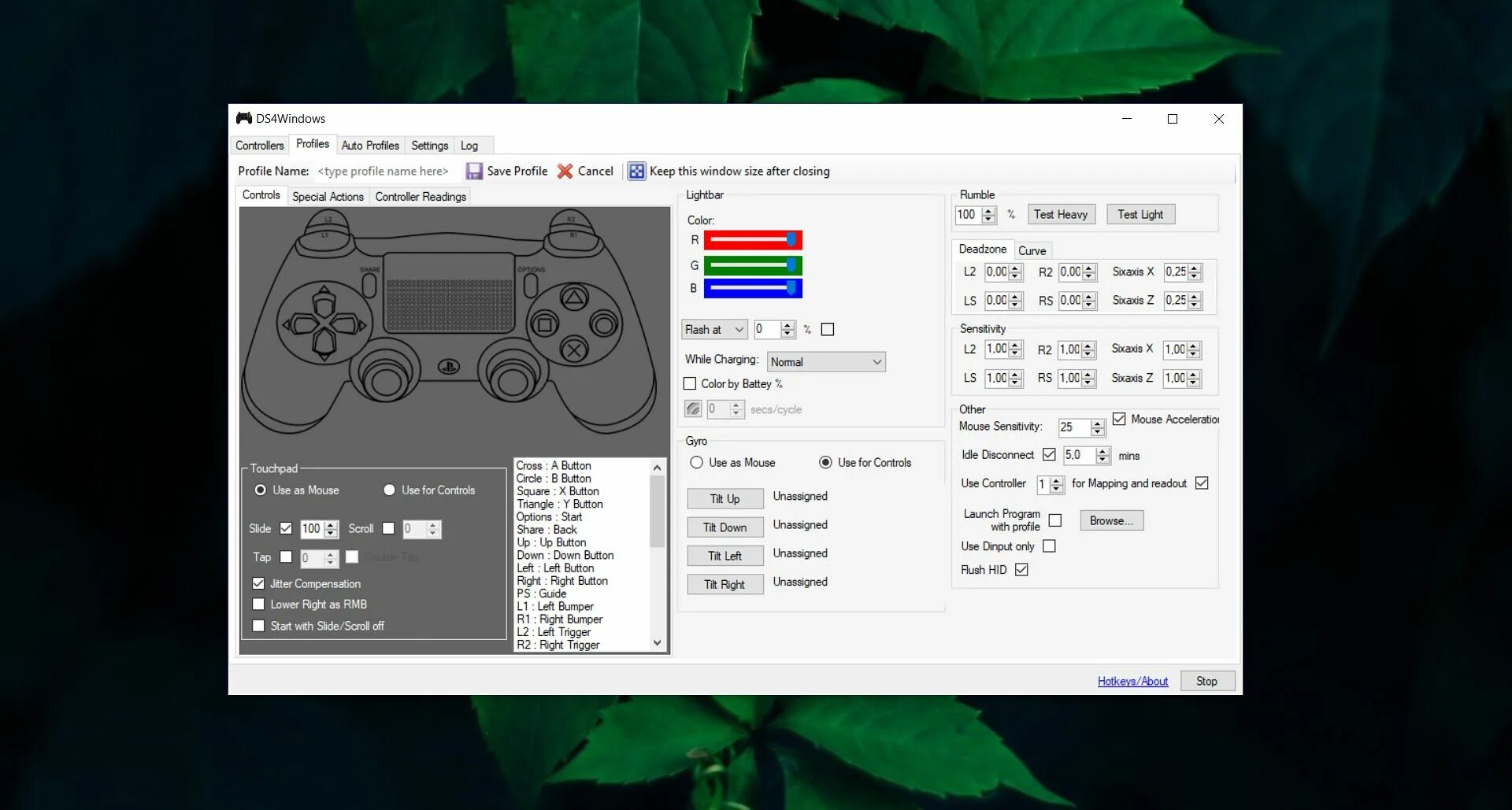1512x810 pixels.
Task: Click the keep window size icon
Action: point(636,171)
